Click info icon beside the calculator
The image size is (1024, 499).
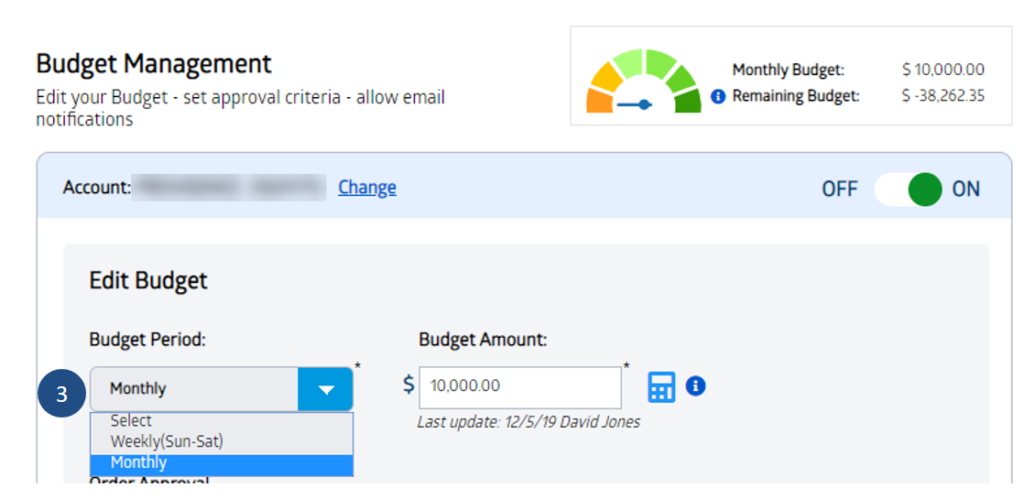(x=696, y=386)
